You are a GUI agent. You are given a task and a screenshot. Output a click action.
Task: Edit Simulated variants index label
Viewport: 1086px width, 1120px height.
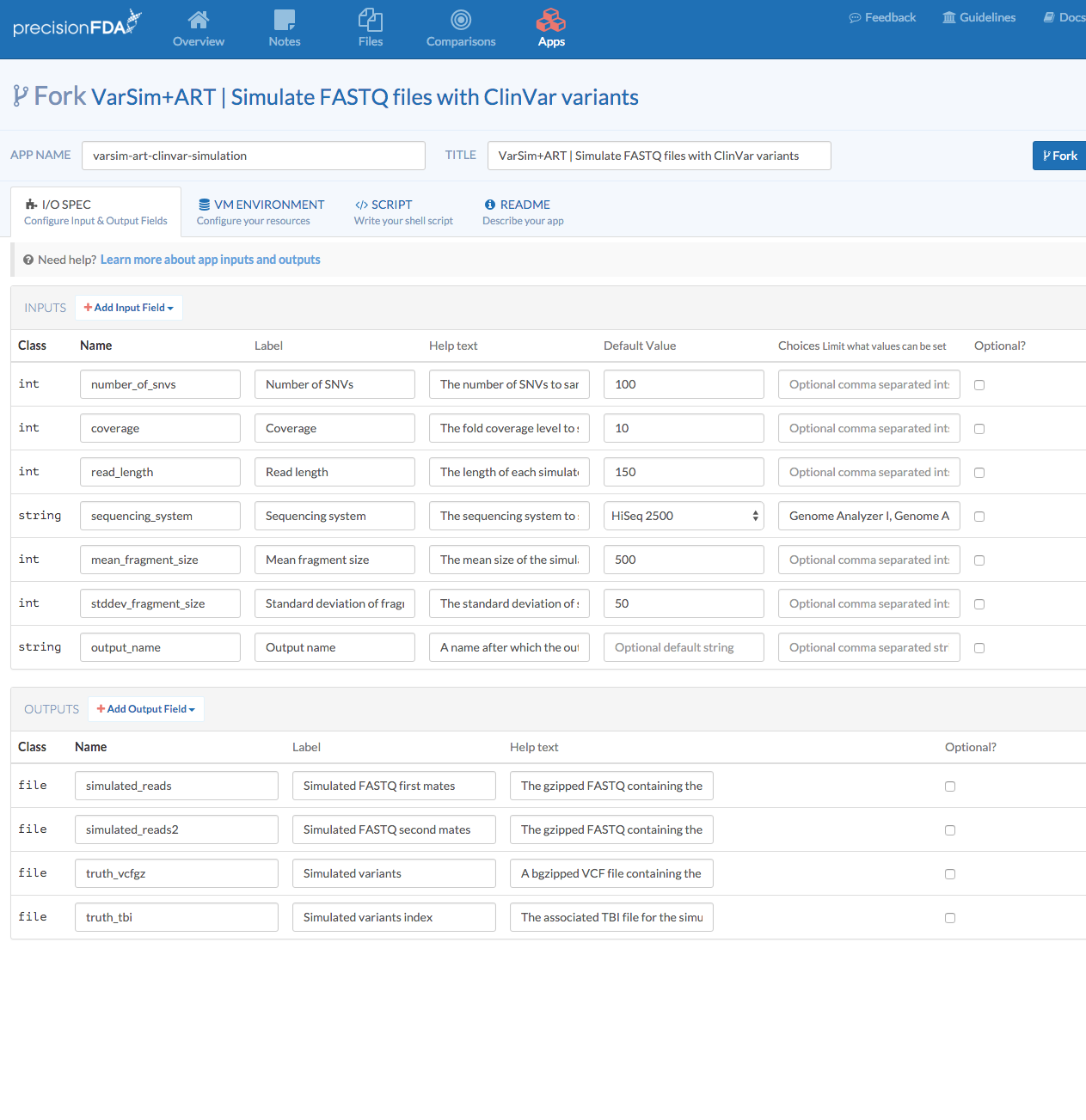(x=394, y=917)
